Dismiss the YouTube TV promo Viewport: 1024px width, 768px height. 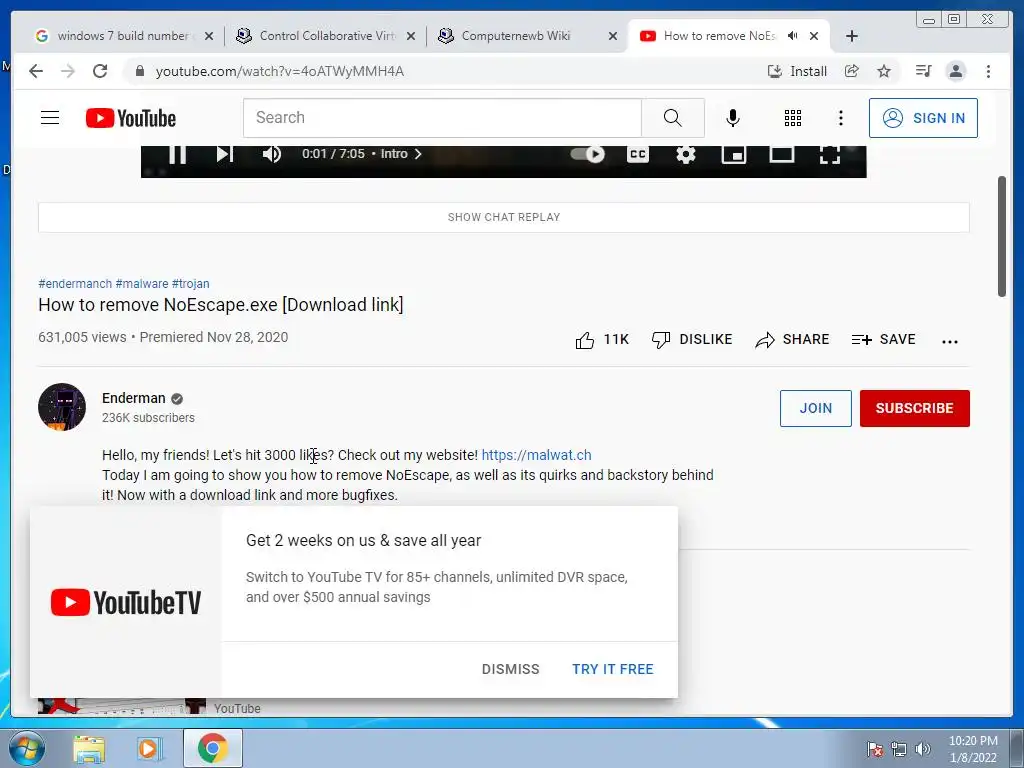pyautogui.click(x=511, y=669)
